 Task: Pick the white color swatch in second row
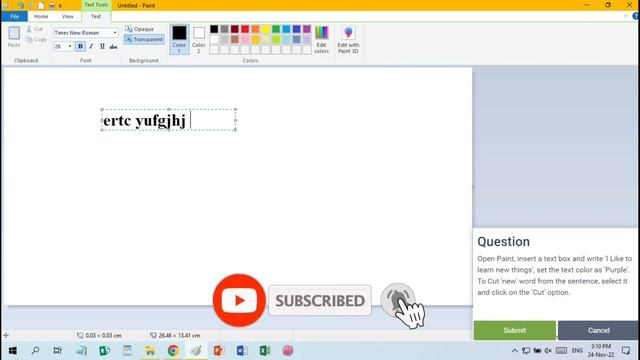(214, 40)
